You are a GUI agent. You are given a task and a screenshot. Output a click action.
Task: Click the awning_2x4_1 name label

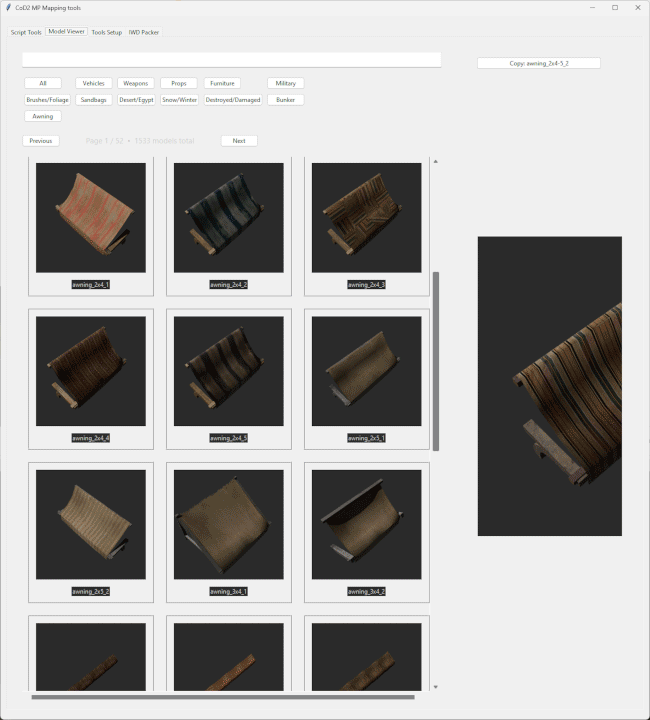[91, 285]
